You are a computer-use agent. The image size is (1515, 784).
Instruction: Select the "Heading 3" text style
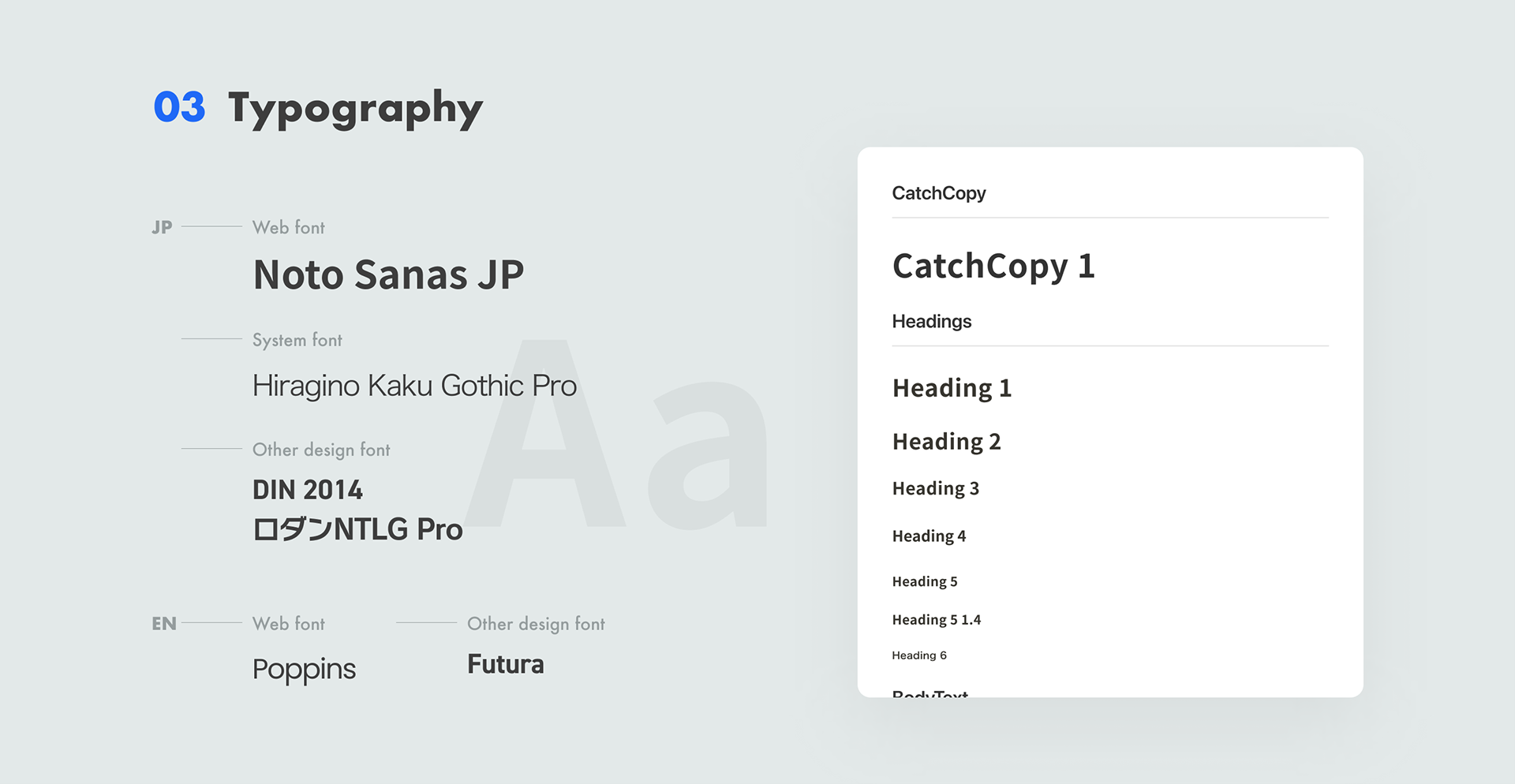(x=935, y=489)
